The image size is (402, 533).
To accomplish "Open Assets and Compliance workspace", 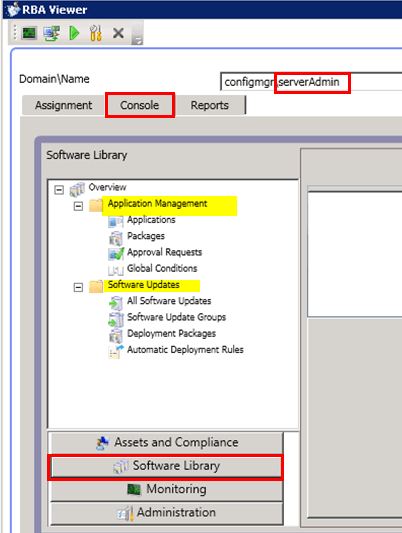I will coord(167,443).
